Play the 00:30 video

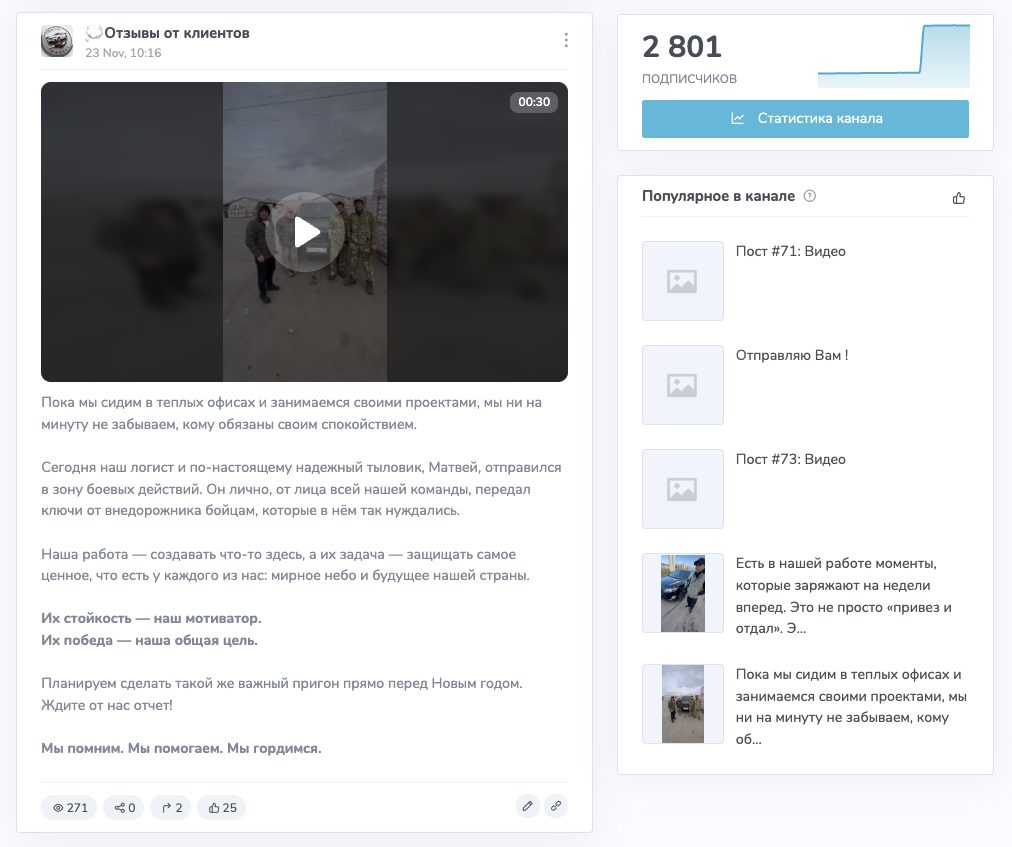coord(305,232)
